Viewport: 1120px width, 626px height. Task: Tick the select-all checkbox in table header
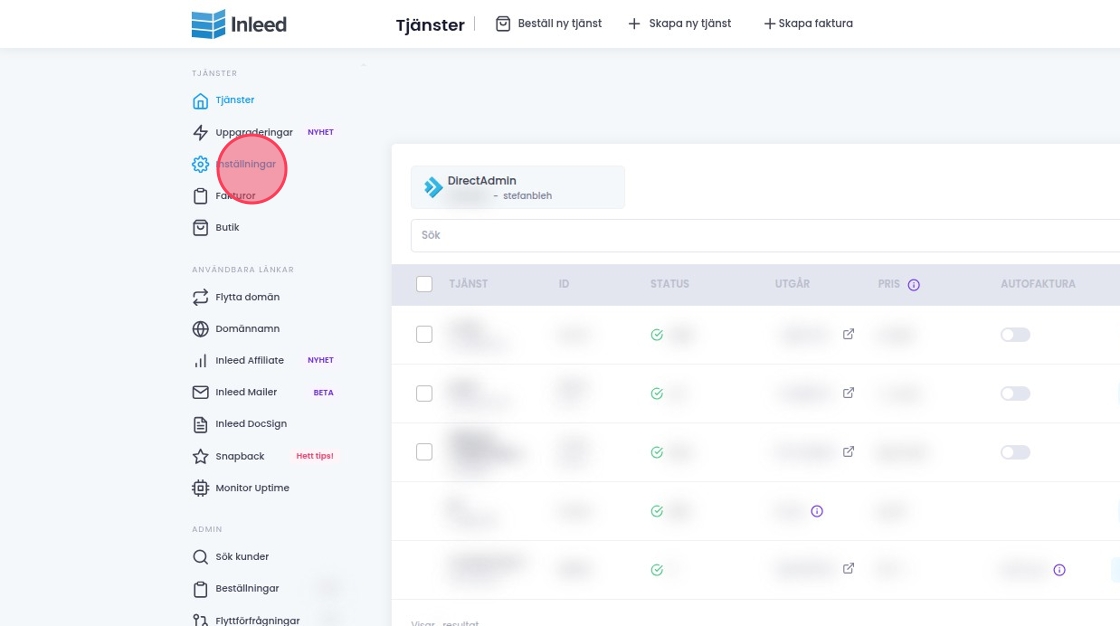click(x=424, y=284)
